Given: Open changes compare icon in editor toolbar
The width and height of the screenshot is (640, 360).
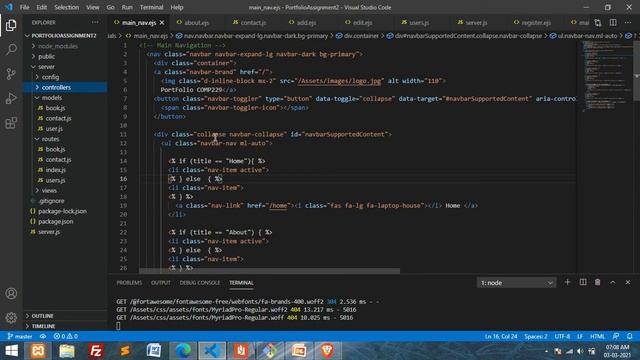Looking at the screenshot, I should pyautogui.click(x=598, y=22).
